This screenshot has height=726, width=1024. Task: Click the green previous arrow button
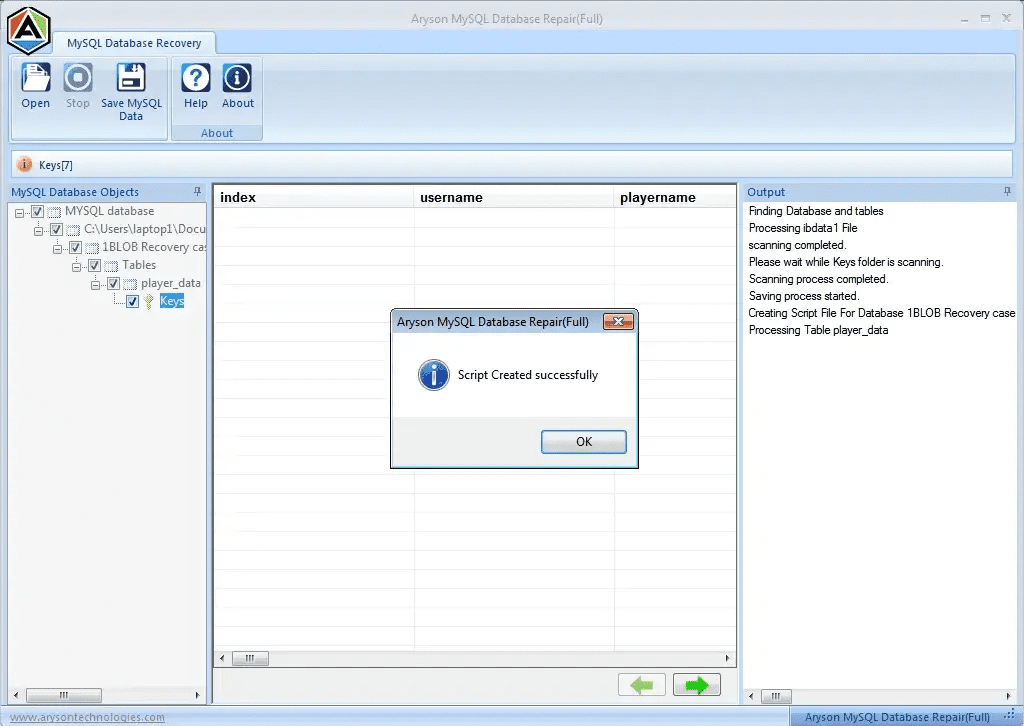coord(641,685)
